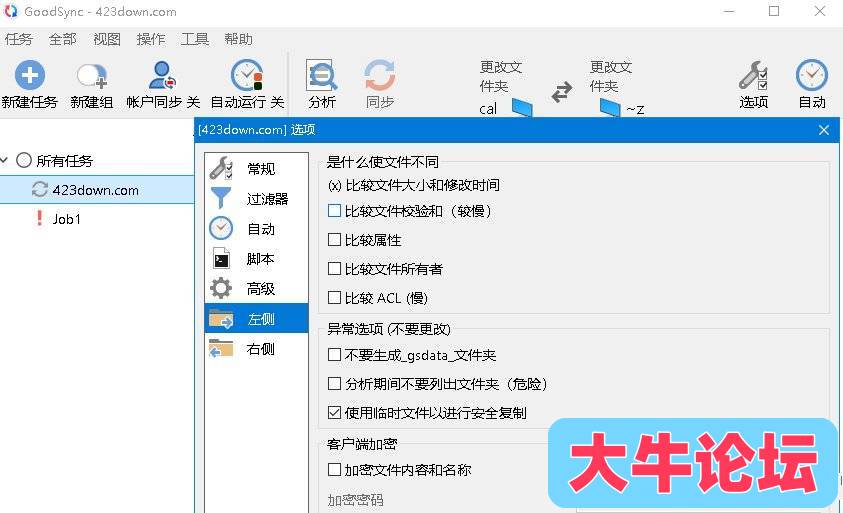The image size is (843, 513).
Task: Maximize the GoodSync window
Action: click(x=774, y=11)
